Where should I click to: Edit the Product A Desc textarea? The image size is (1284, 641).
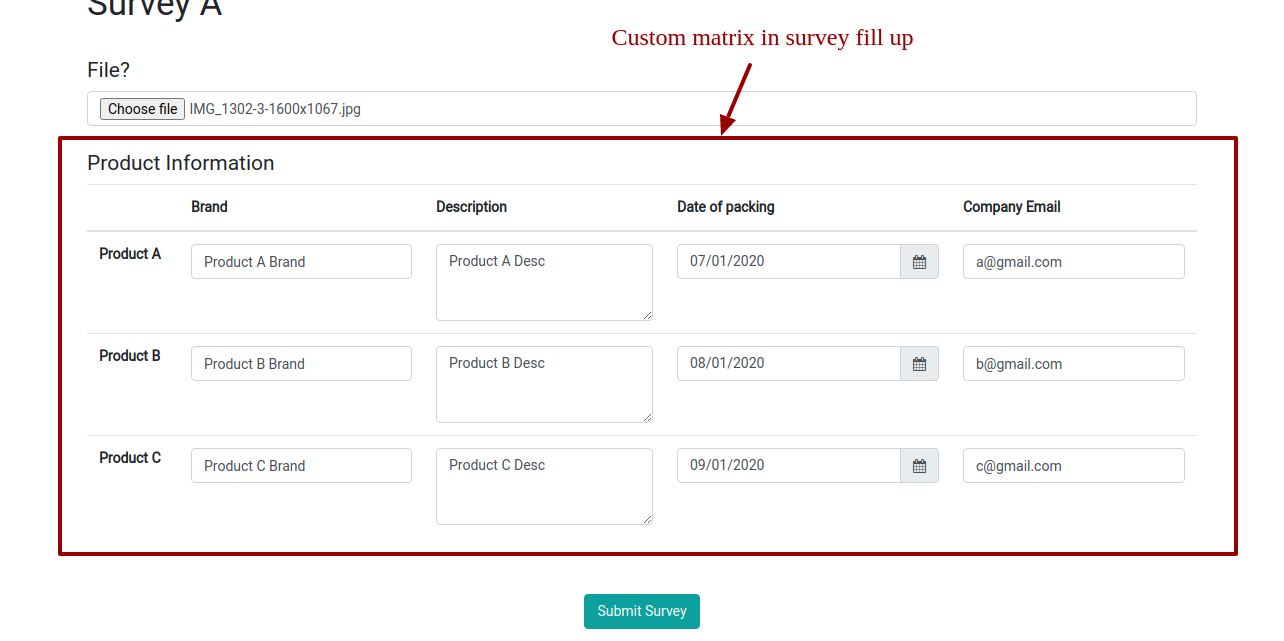(543, 283)
